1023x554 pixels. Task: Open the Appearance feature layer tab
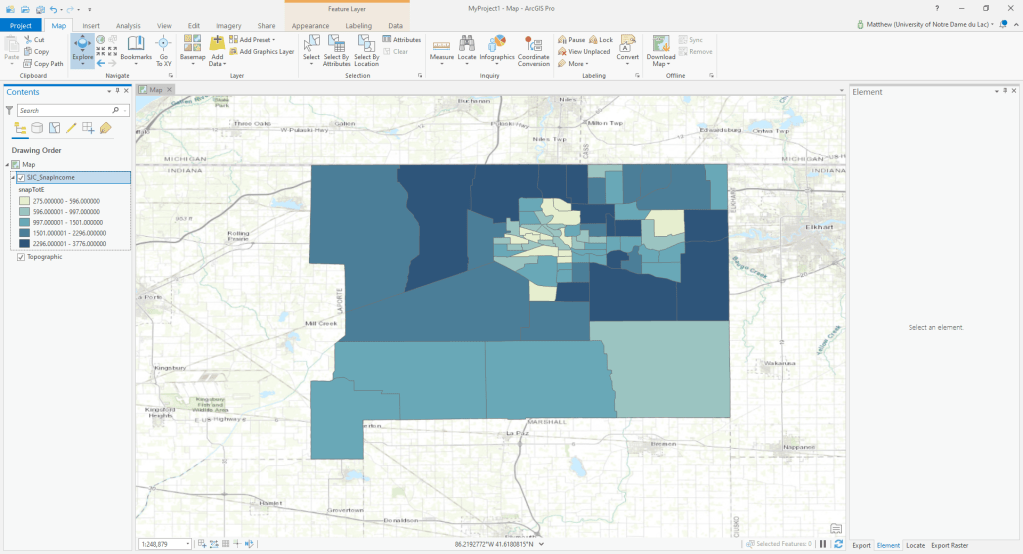coord(310,25)
